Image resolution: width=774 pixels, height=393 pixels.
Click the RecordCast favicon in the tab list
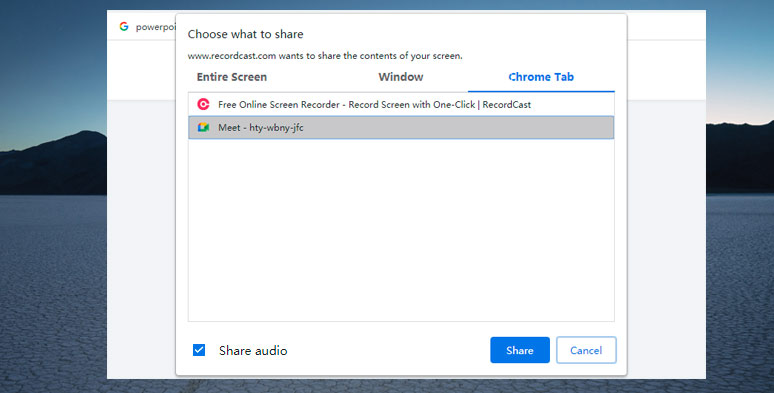(203, 104)
